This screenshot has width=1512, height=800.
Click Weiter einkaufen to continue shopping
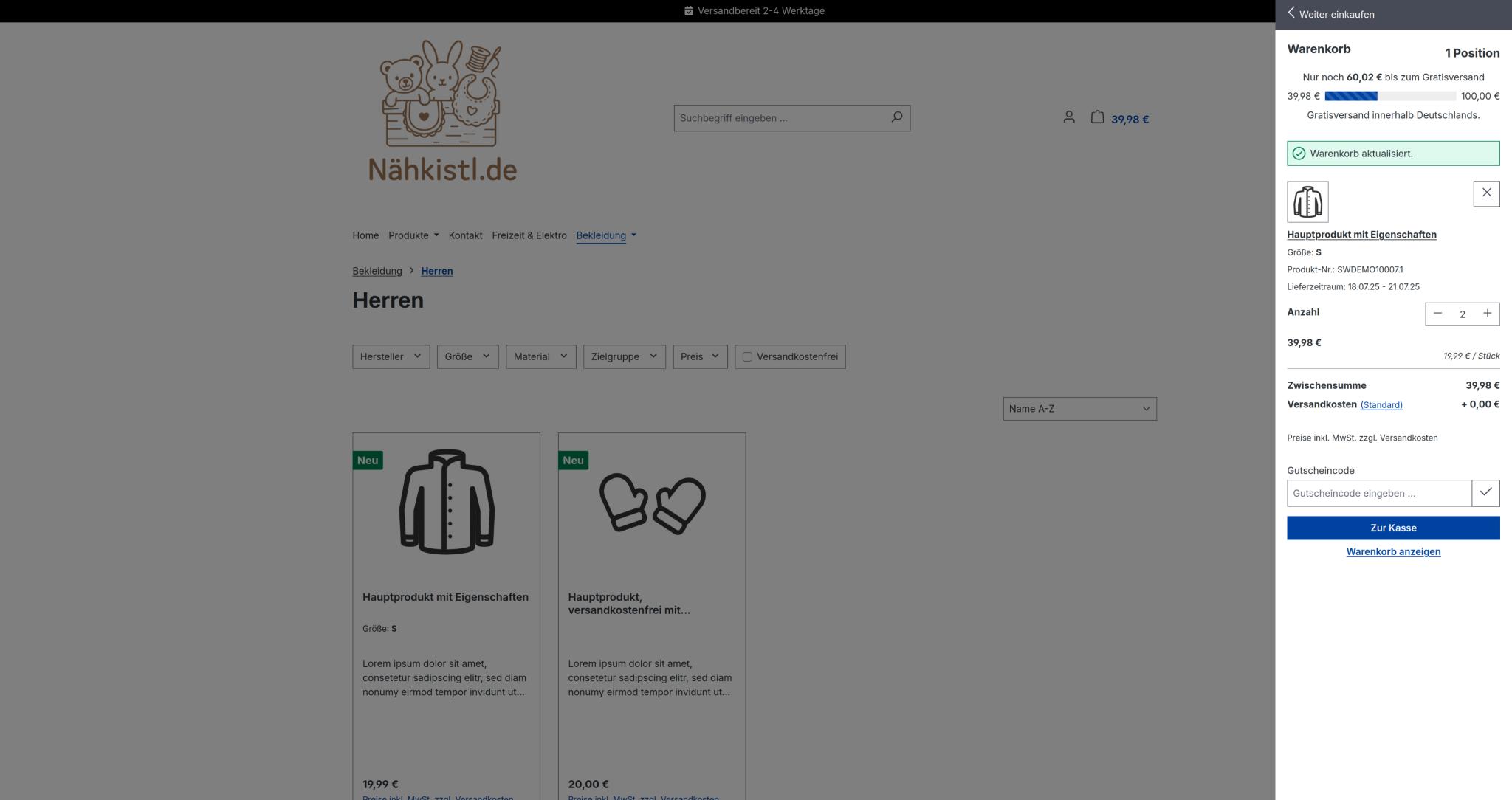(1336, 14)
